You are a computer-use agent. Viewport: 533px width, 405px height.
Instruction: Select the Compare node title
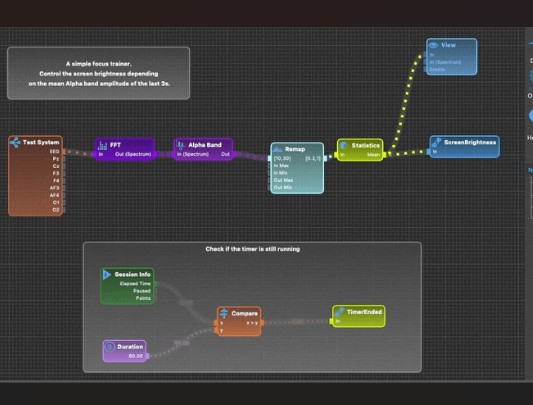pyautogui.click(x=244, y=313)
